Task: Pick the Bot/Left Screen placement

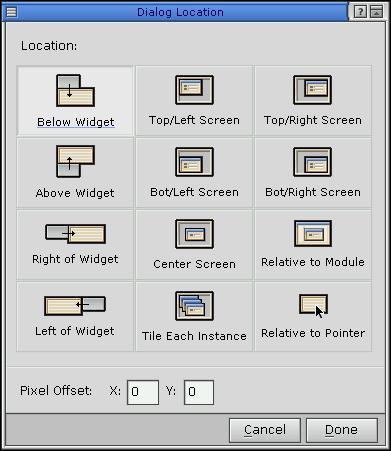Action: [194, 173]
